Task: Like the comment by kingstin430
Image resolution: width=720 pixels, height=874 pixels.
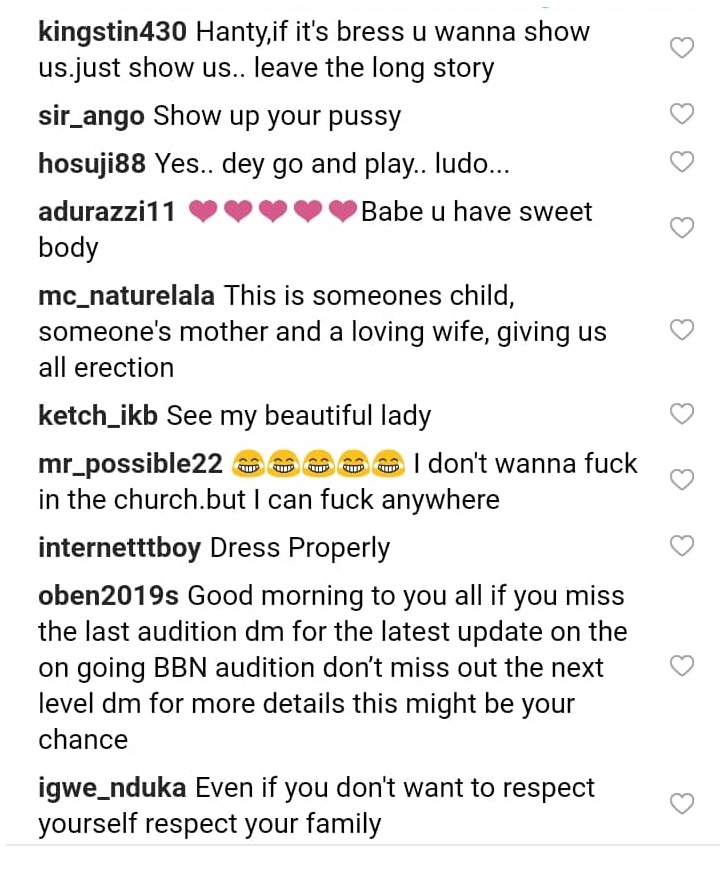Action: [681, 48]
